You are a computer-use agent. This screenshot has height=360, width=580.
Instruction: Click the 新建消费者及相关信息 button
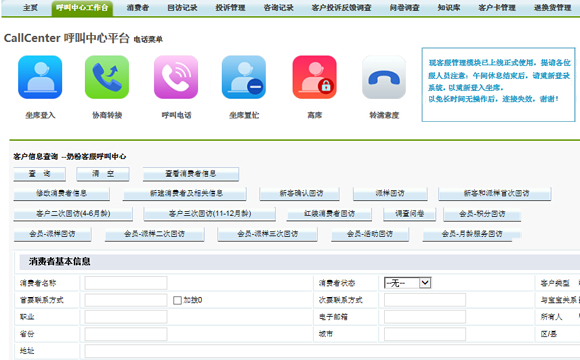coord(185,194)
